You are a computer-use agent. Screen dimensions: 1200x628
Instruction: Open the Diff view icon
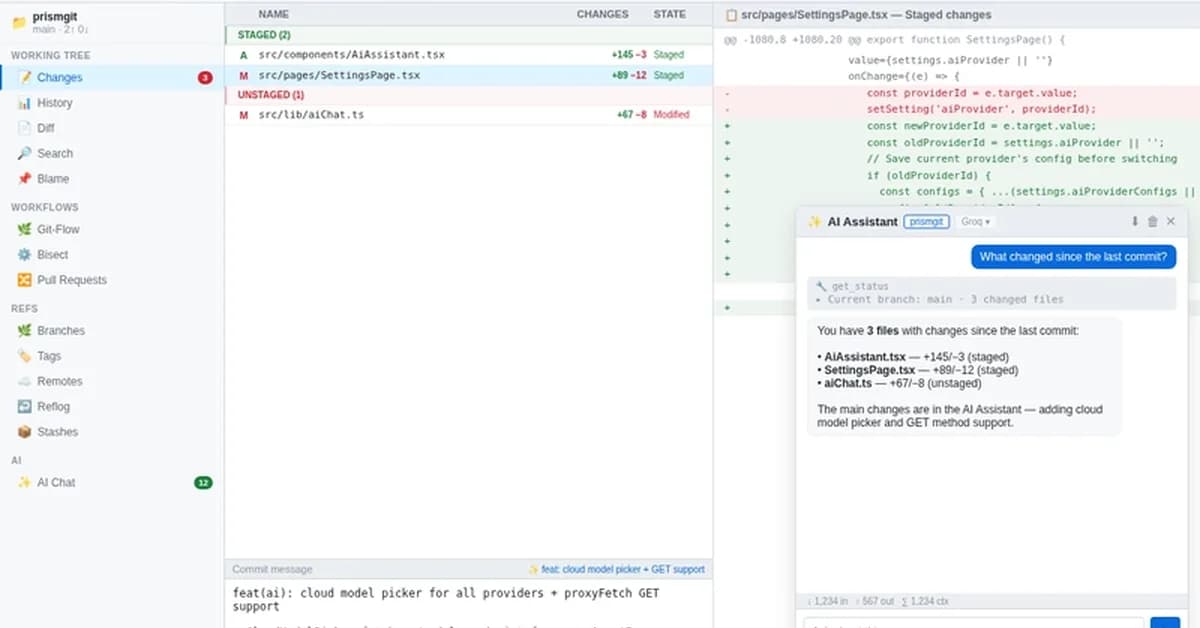coord(25,128)
